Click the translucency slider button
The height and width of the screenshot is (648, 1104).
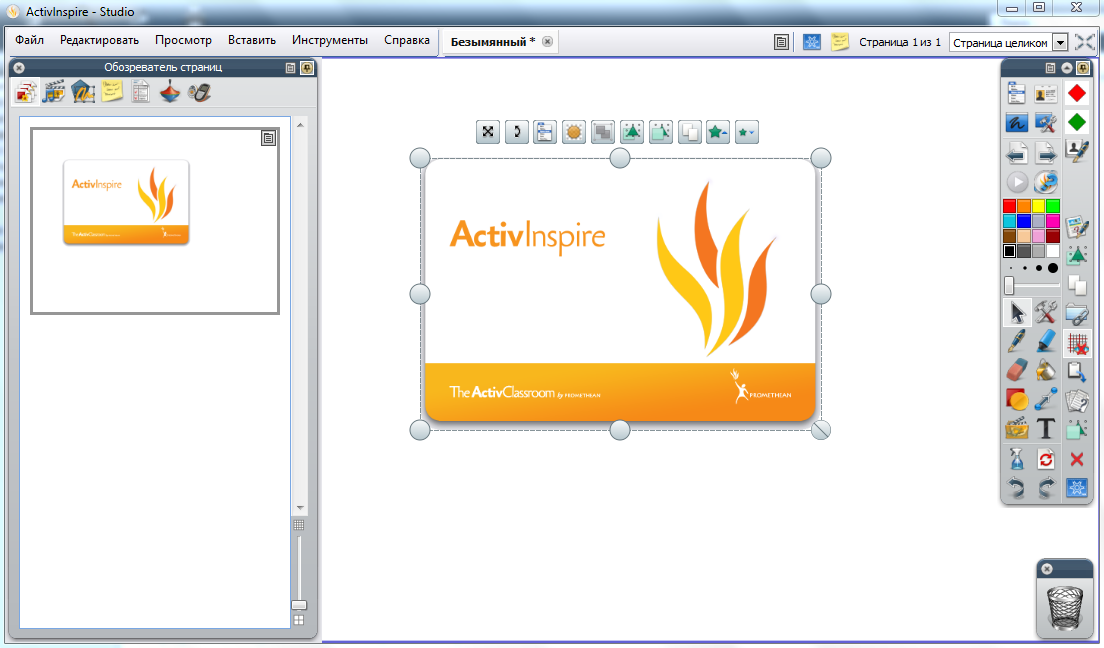[x=574, y=132]
